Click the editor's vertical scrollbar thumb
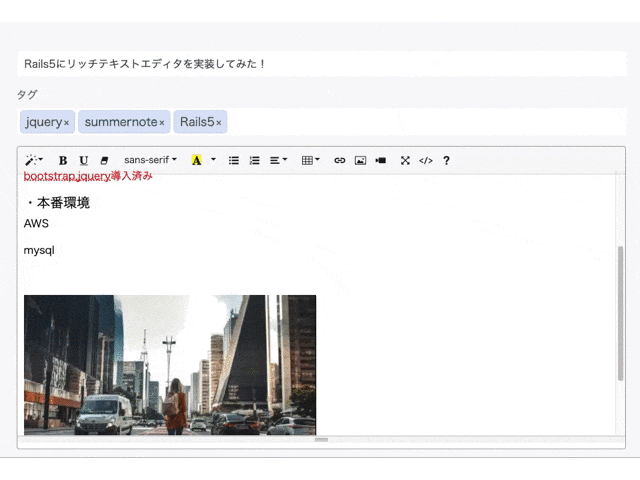Viewport: 640px width, 480px height. [620, 313]
